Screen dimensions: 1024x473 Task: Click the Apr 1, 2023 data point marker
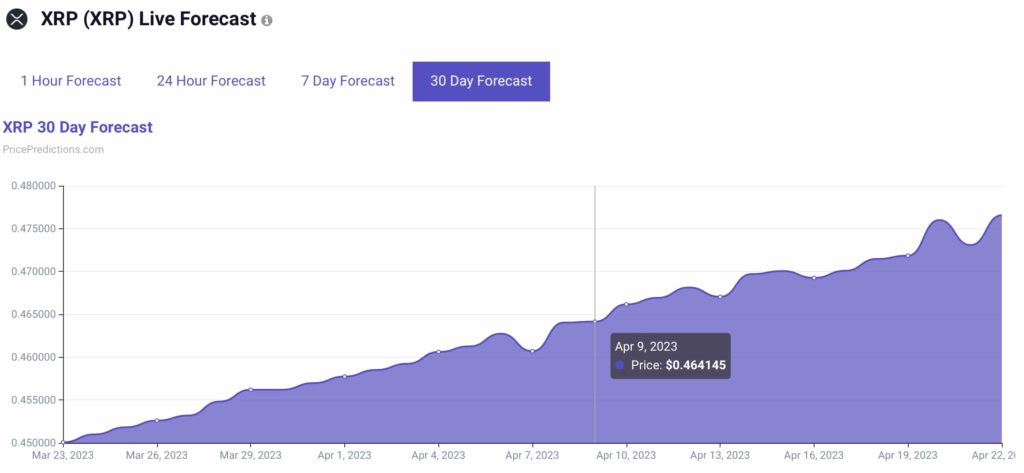345,376
